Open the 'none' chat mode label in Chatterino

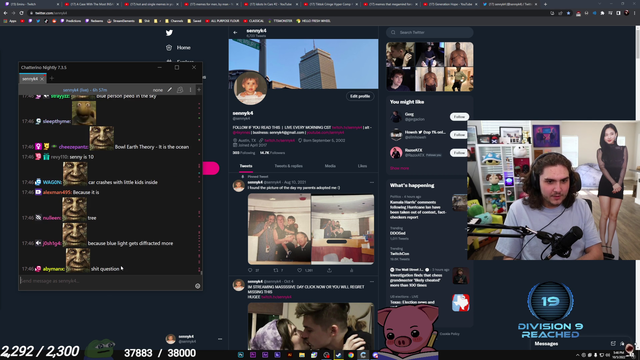coord(158,90)
